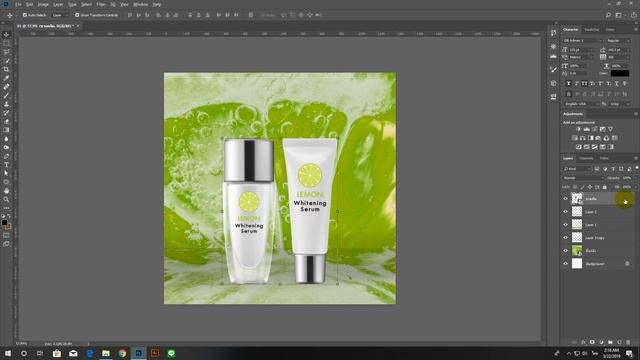Image resolution: width=640 pixels, height=360 pixels.
Task: Add Brightness/Contrast adjustment
Action: pyautogui.click(x=578, y=129)
